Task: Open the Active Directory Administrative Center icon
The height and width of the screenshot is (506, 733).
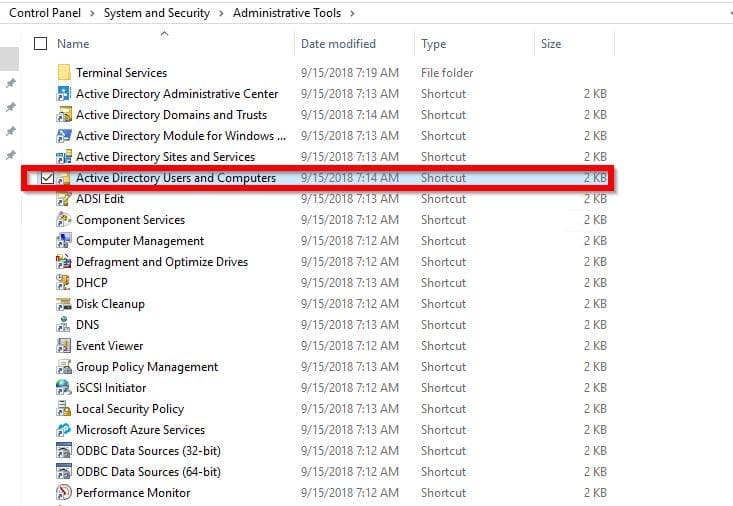Action: (64, 94)
